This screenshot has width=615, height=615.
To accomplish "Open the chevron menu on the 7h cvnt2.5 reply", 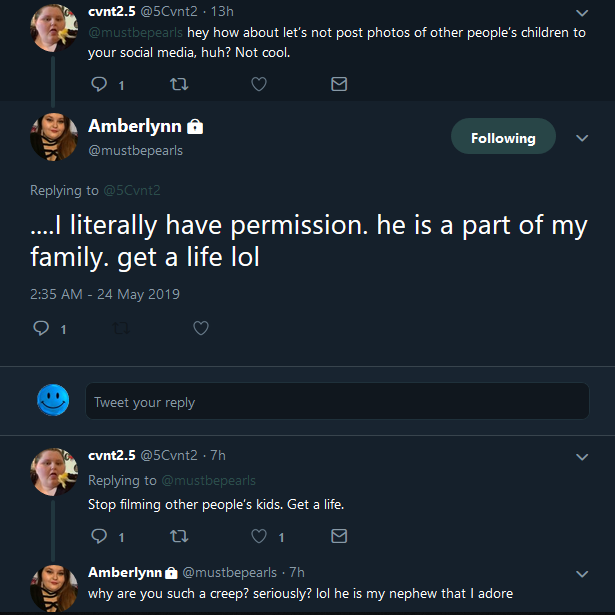I will point(582,457).
